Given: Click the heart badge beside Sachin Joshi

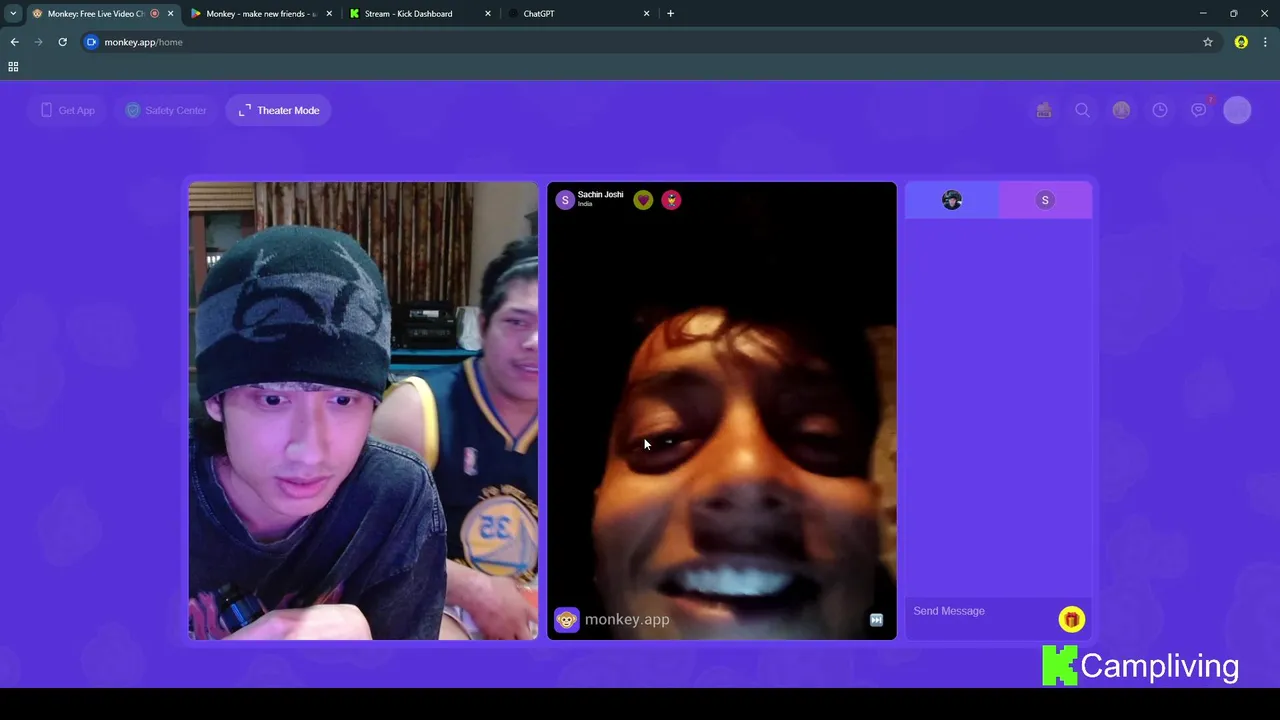Looking at the screenshot, I should point(643,200).
